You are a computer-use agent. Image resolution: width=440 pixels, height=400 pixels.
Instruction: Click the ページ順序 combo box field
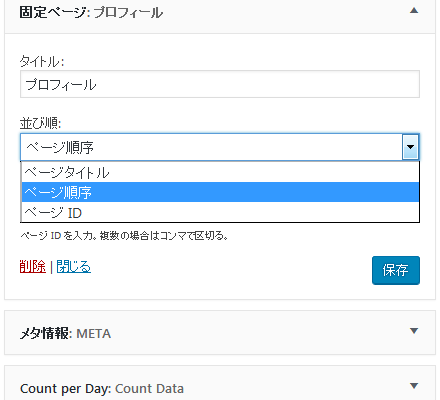pyautogui.click(x=220, y=147)
